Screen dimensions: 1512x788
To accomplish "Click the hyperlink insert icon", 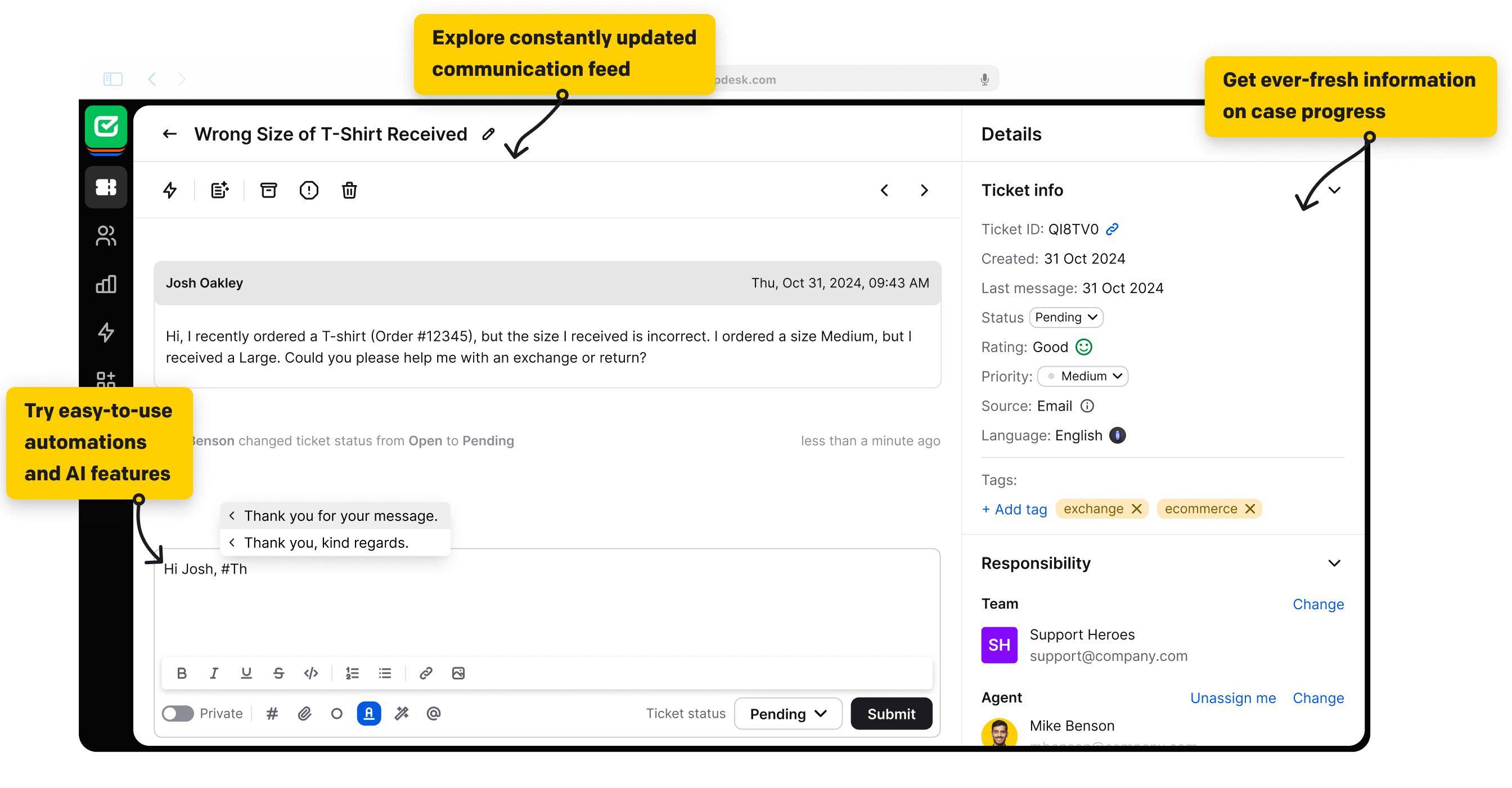I will coord(424,673).
